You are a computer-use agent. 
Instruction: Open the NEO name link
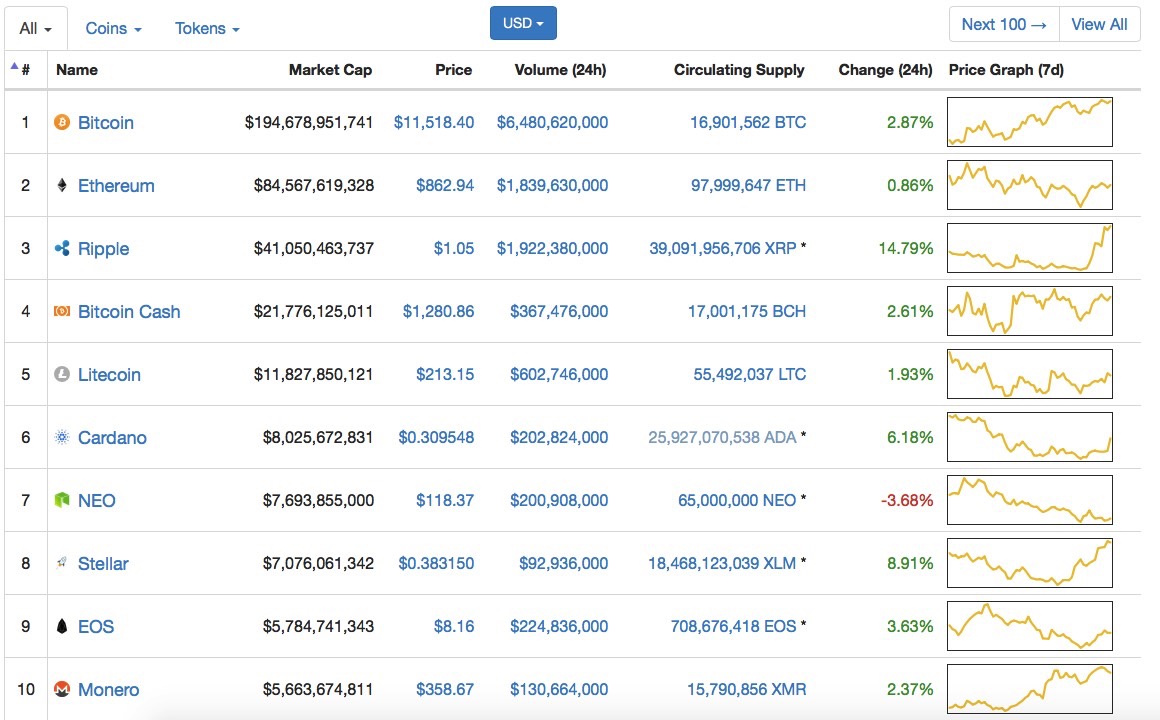click(97, 500)
